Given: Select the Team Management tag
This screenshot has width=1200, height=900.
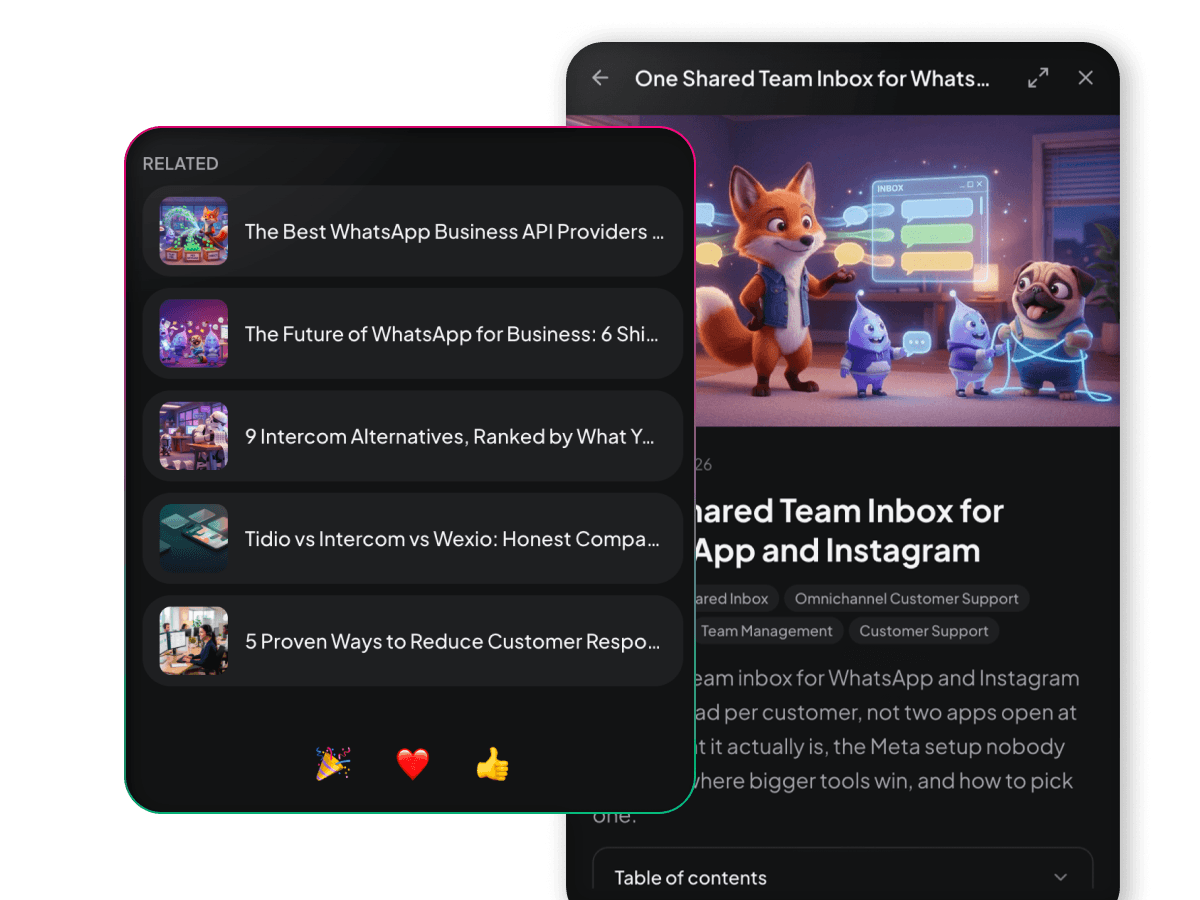Looking at the screenshot, I should point(767,631).
